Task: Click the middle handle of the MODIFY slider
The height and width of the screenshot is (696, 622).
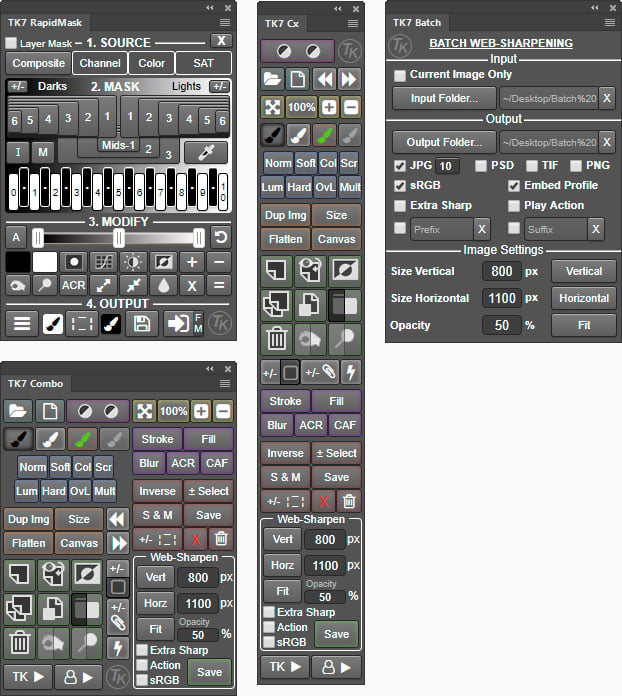Action: pos(119,238)
